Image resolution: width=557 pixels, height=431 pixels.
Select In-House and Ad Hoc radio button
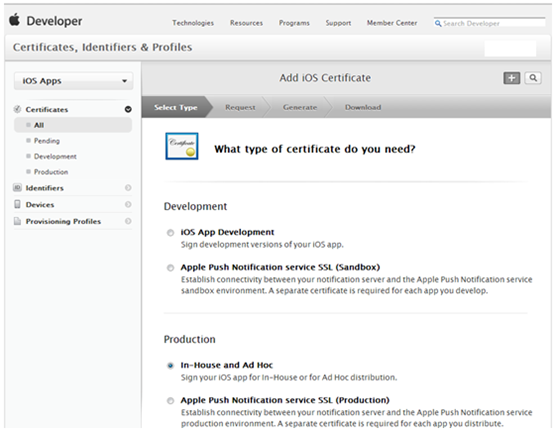(171, 365)
